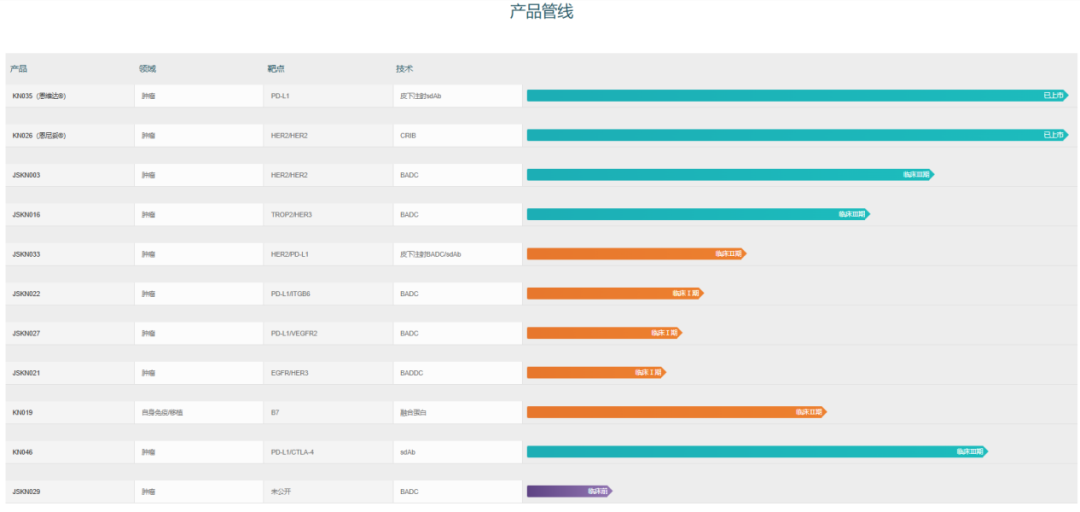Click BADC technology in the JSKN027 row
Image resolution: width=1080 pixels, height=512 pixels.
point(458,334)
